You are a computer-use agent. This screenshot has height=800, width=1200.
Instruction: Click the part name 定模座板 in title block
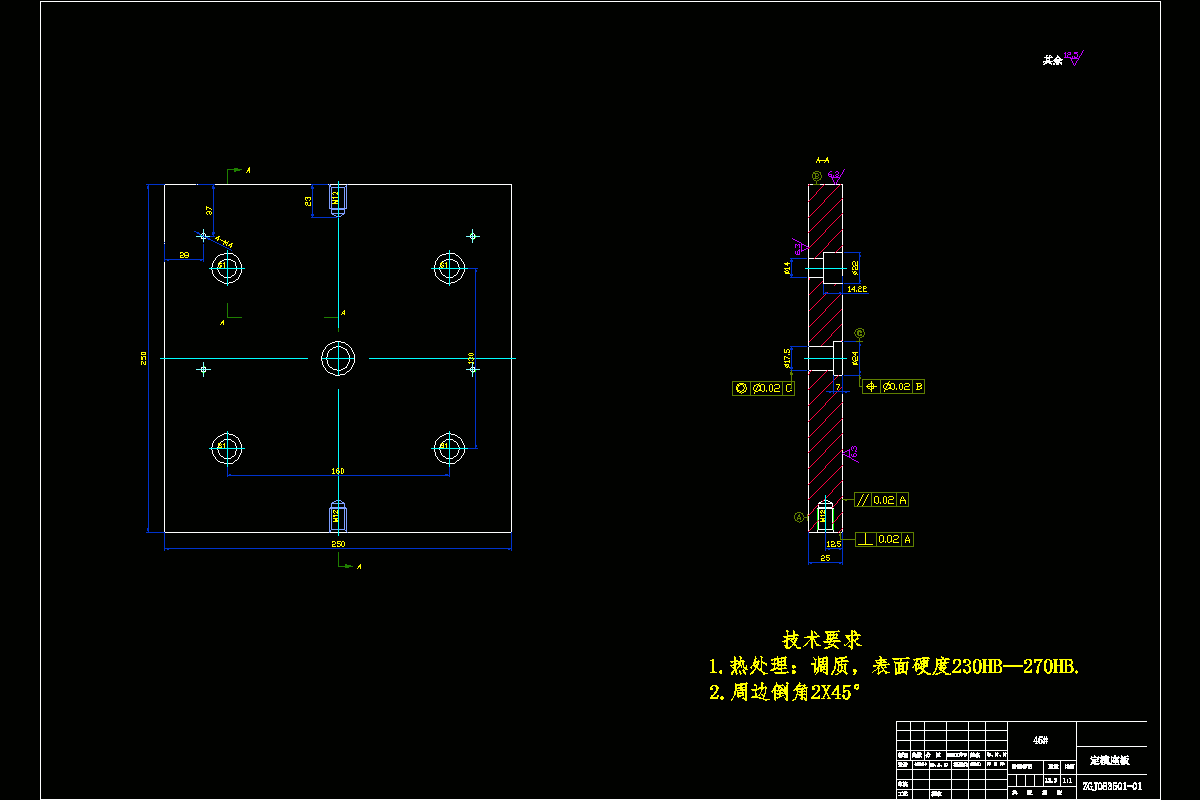1109,761
